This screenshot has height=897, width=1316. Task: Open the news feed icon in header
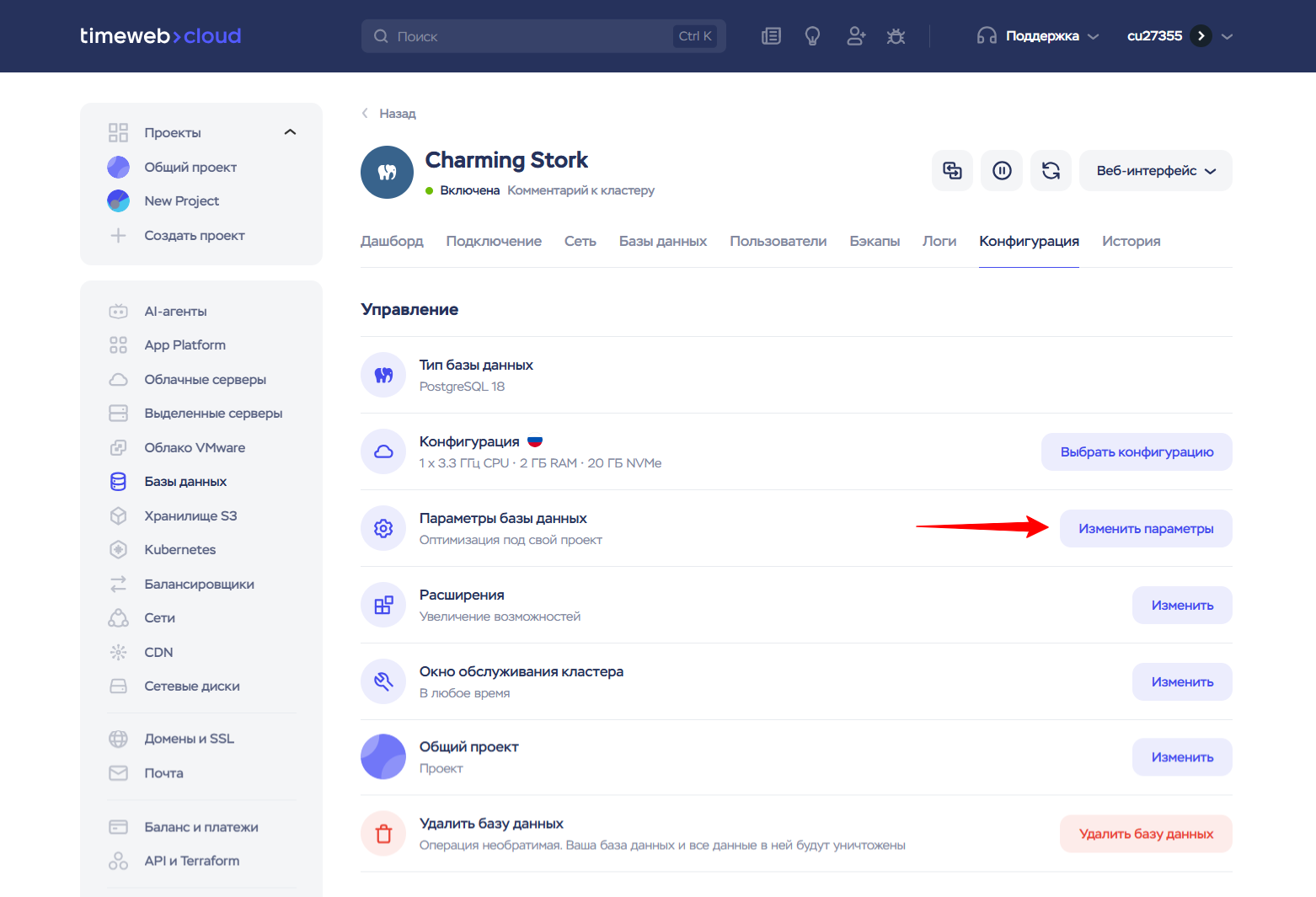771,36
